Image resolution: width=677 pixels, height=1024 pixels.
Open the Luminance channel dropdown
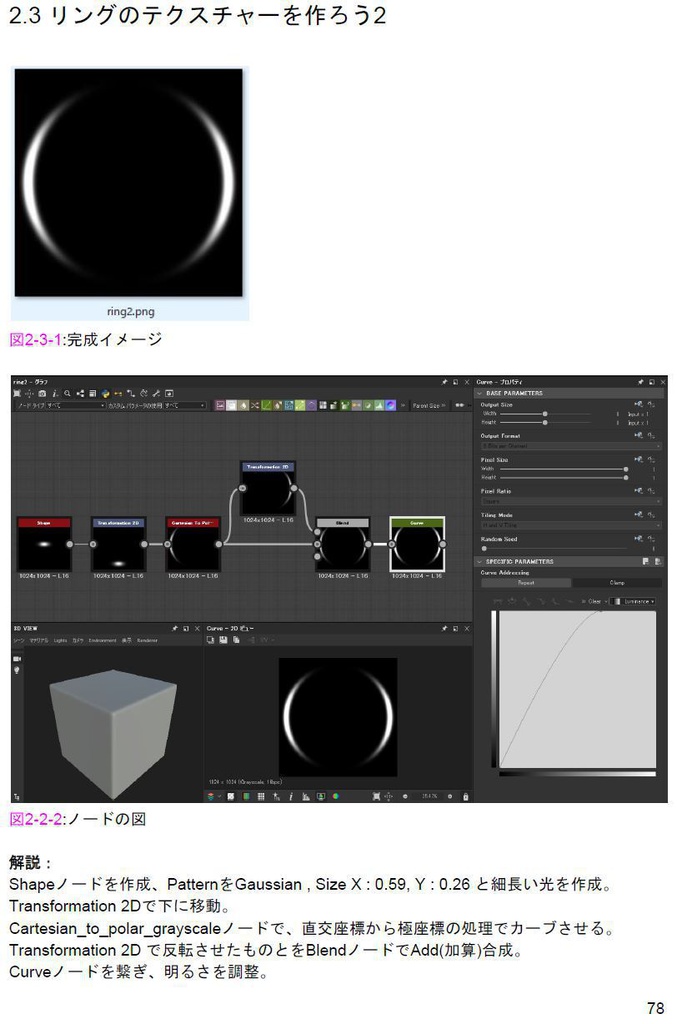(633, 601)
